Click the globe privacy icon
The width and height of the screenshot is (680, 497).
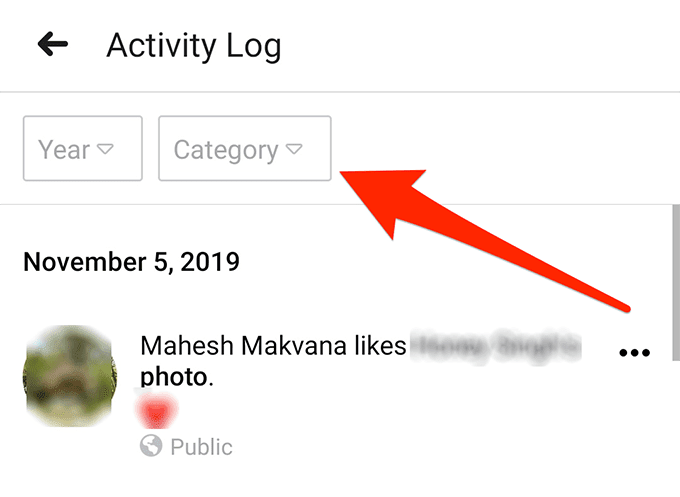150,447
